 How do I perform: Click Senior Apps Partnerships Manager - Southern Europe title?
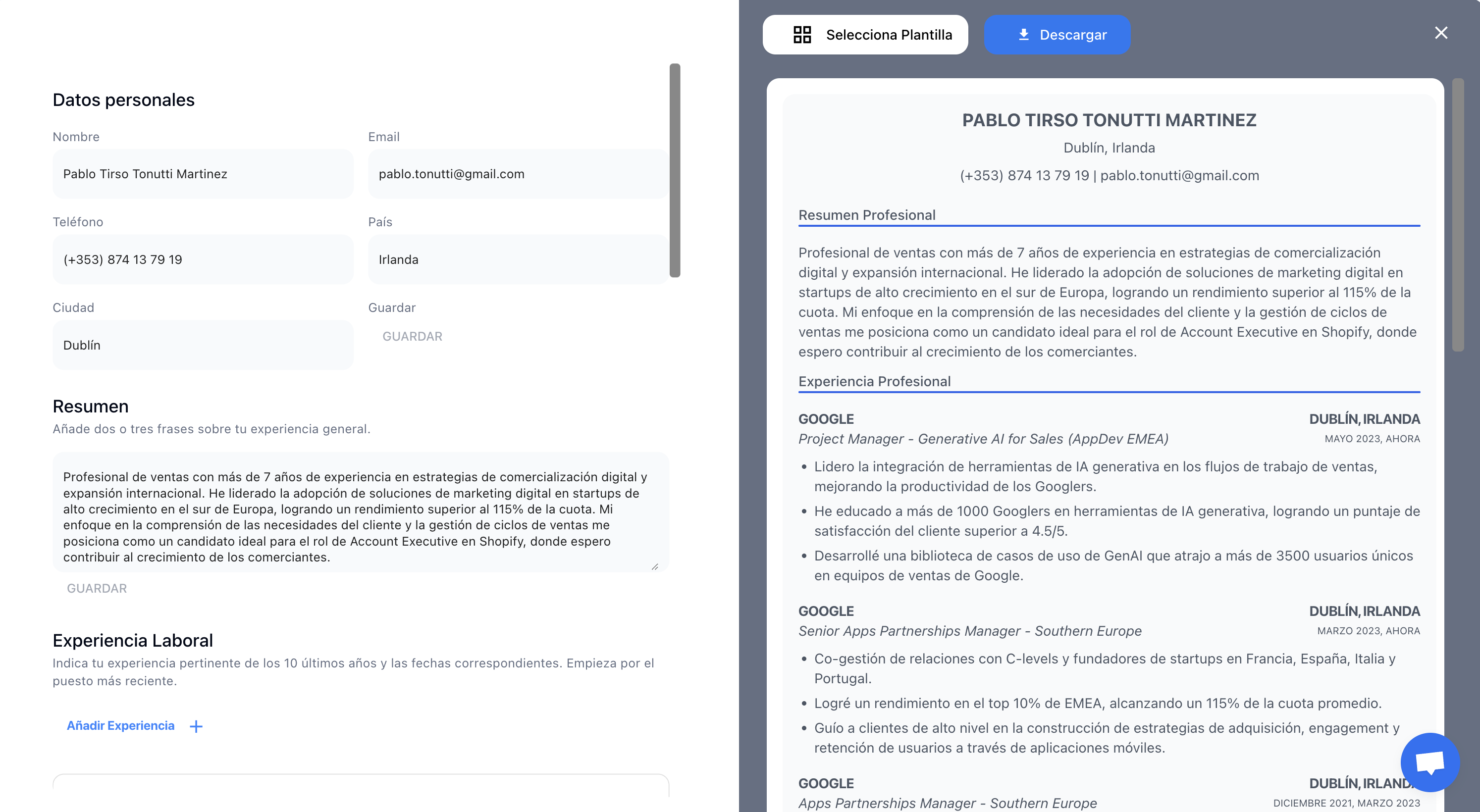[970, 631]
